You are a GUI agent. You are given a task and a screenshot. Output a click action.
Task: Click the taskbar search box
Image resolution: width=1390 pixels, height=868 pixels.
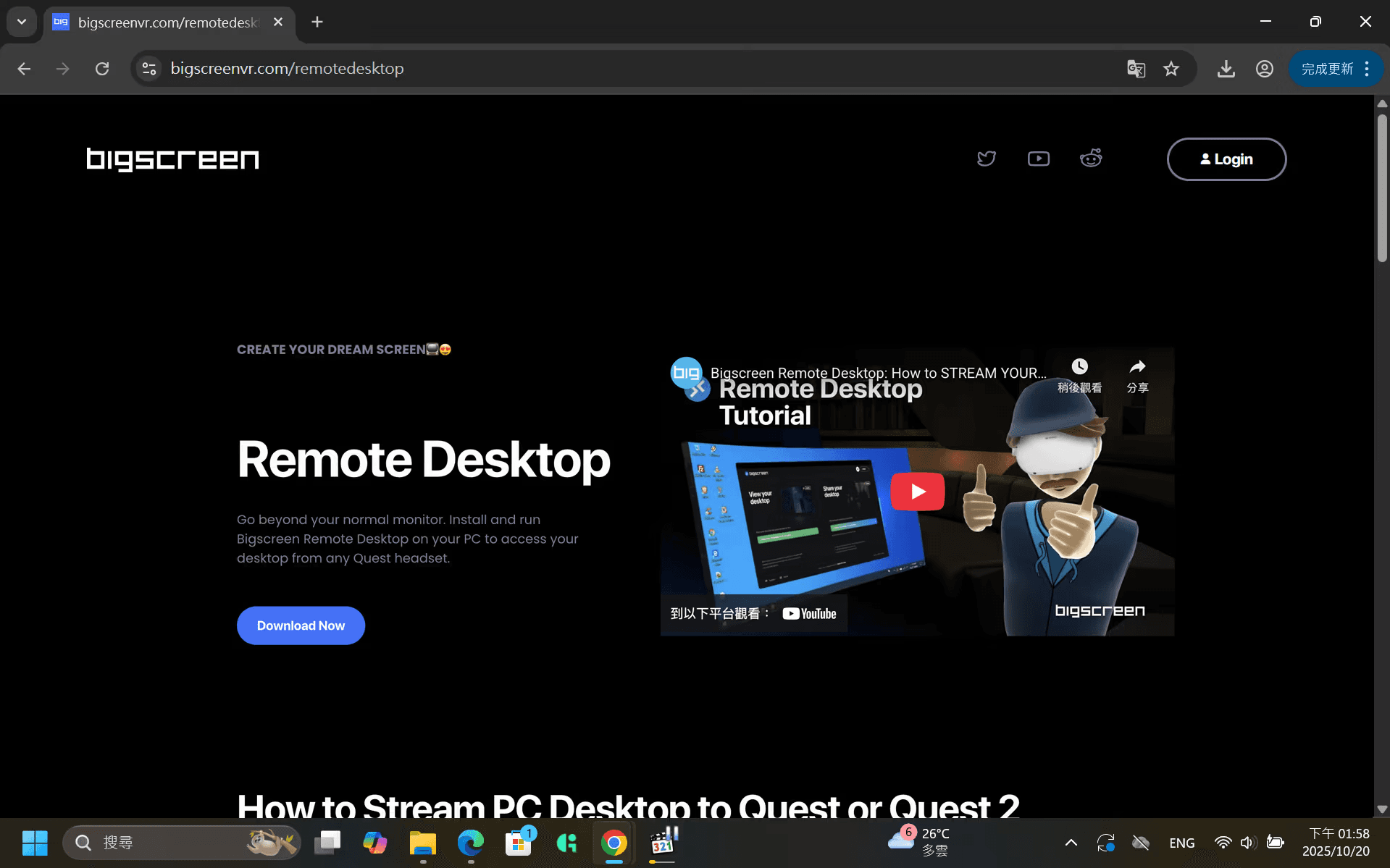[x=181, y=843]
